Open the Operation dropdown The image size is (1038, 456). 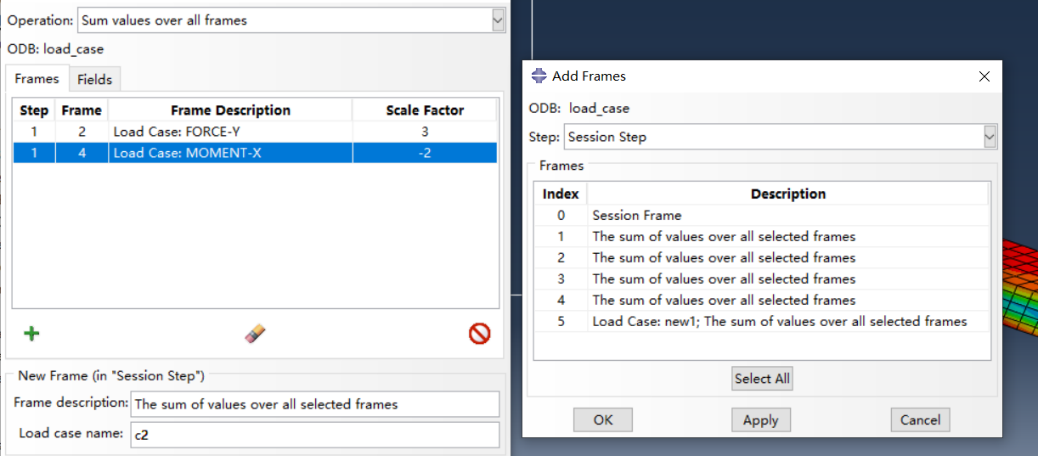point(498,20)
